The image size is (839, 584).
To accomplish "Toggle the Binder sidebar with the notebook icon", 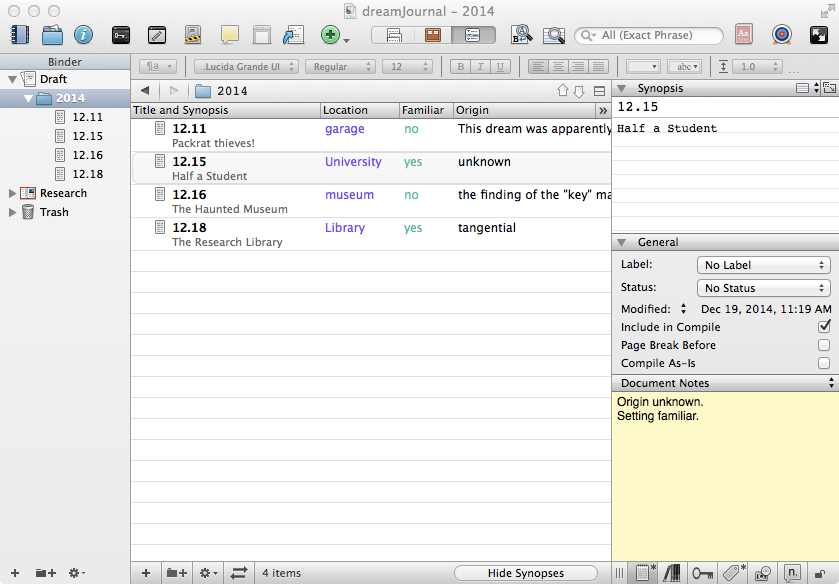I will coord(20,35).
